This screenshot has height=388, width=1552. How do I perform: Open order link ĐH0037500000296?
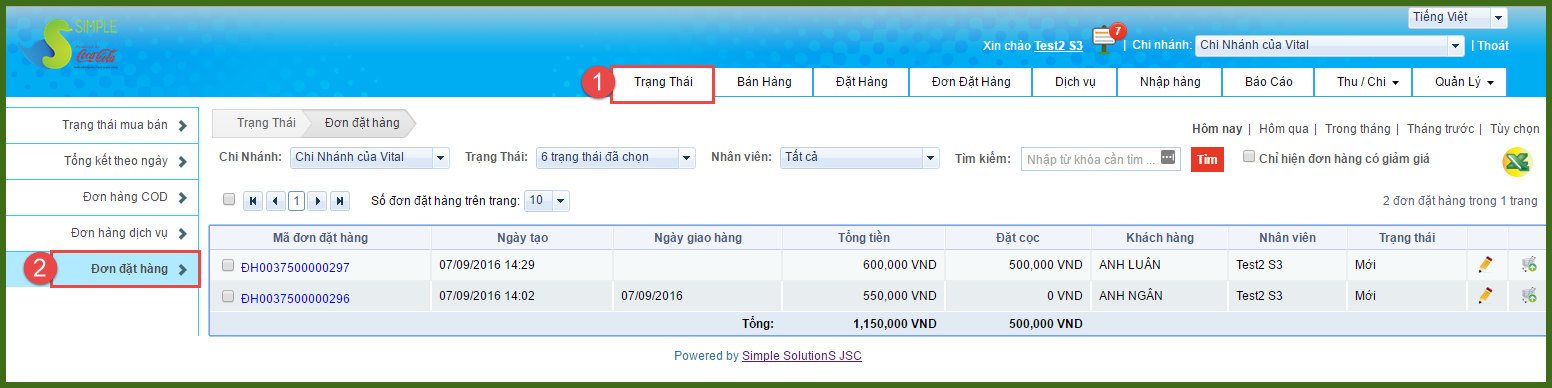[295, 298]
